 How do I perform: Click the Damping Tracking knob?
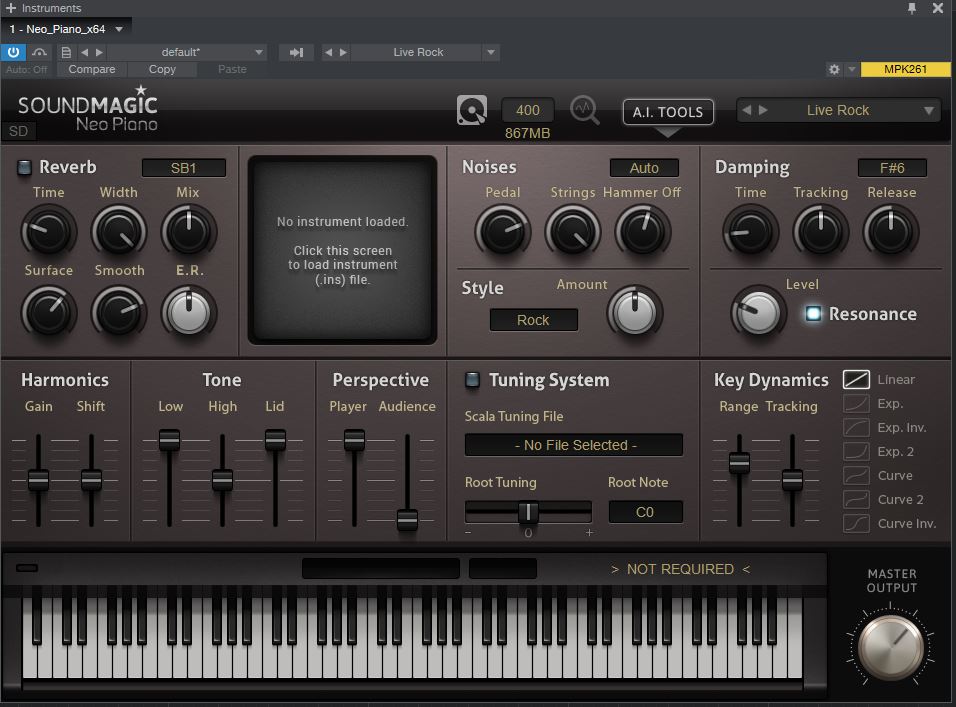821,232
